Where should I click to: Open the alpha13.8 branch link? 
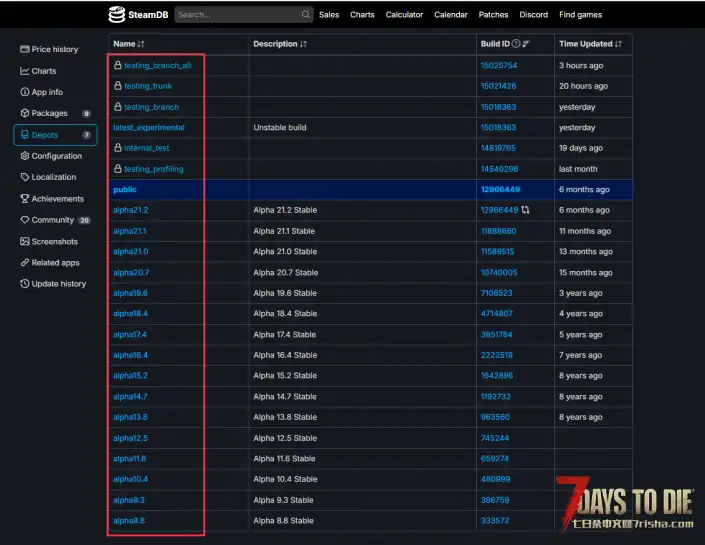tap(130, 417)
